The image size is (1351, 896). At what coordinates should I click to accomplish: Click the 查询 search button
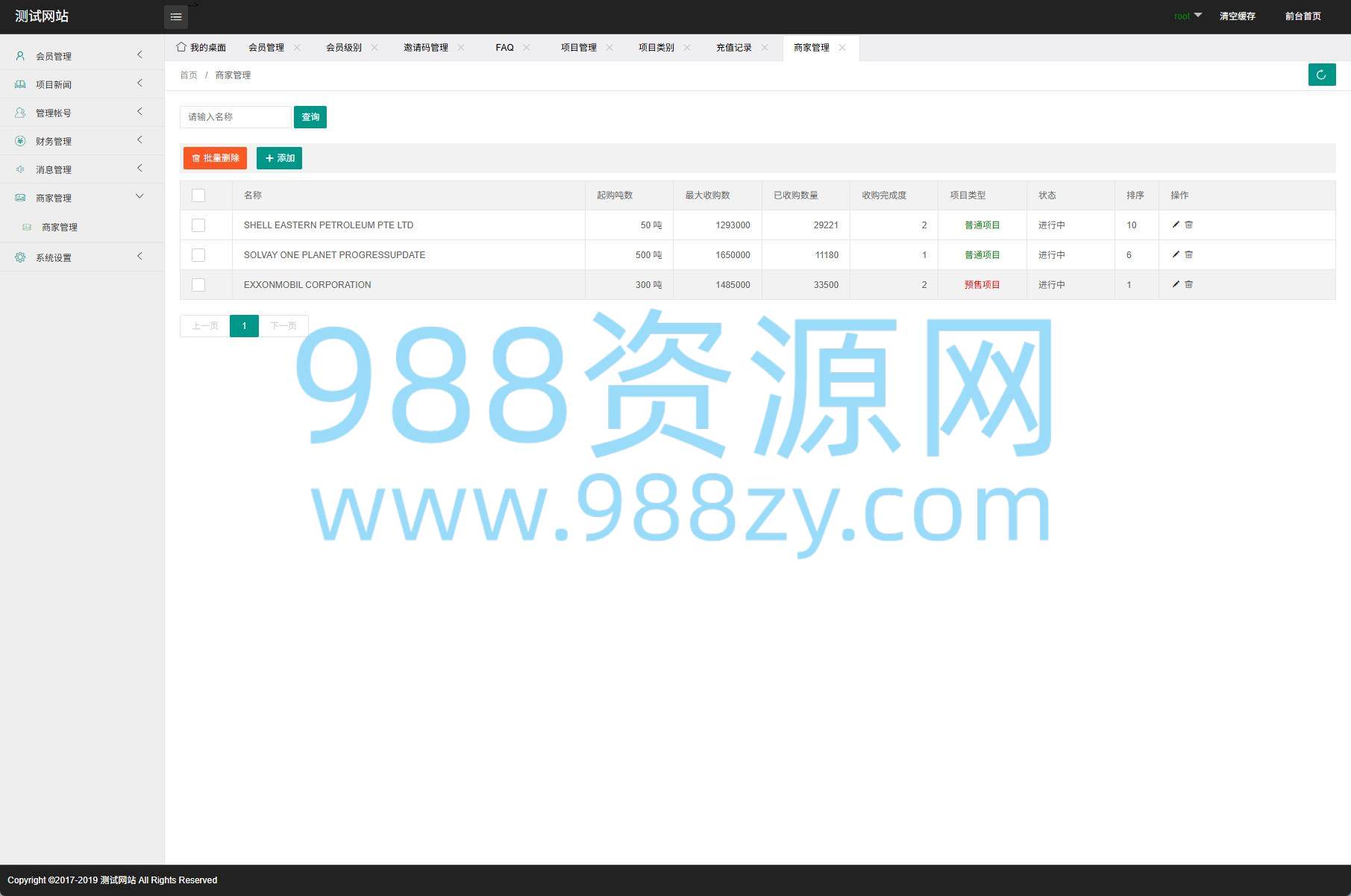[x=310, y=117]
